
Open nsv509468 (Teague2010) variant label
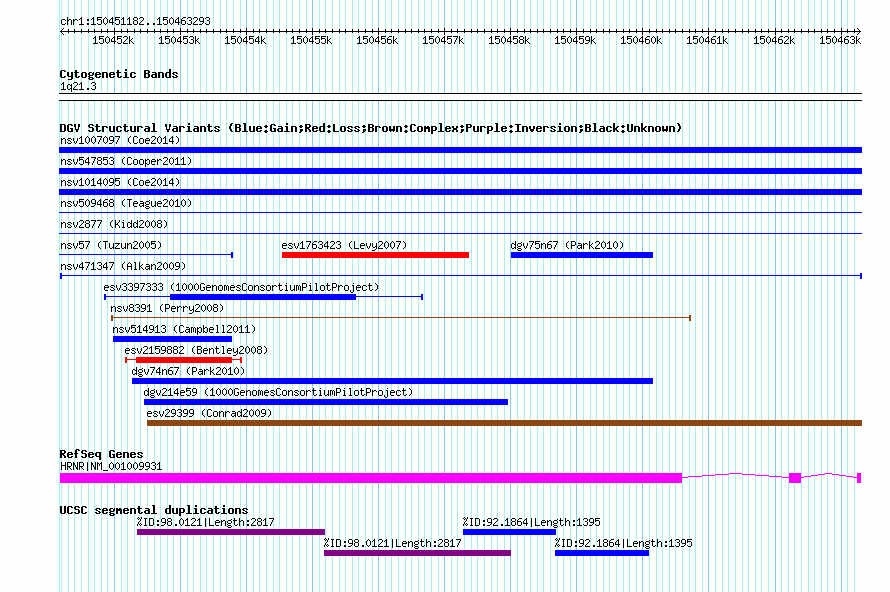click(126, 203)
